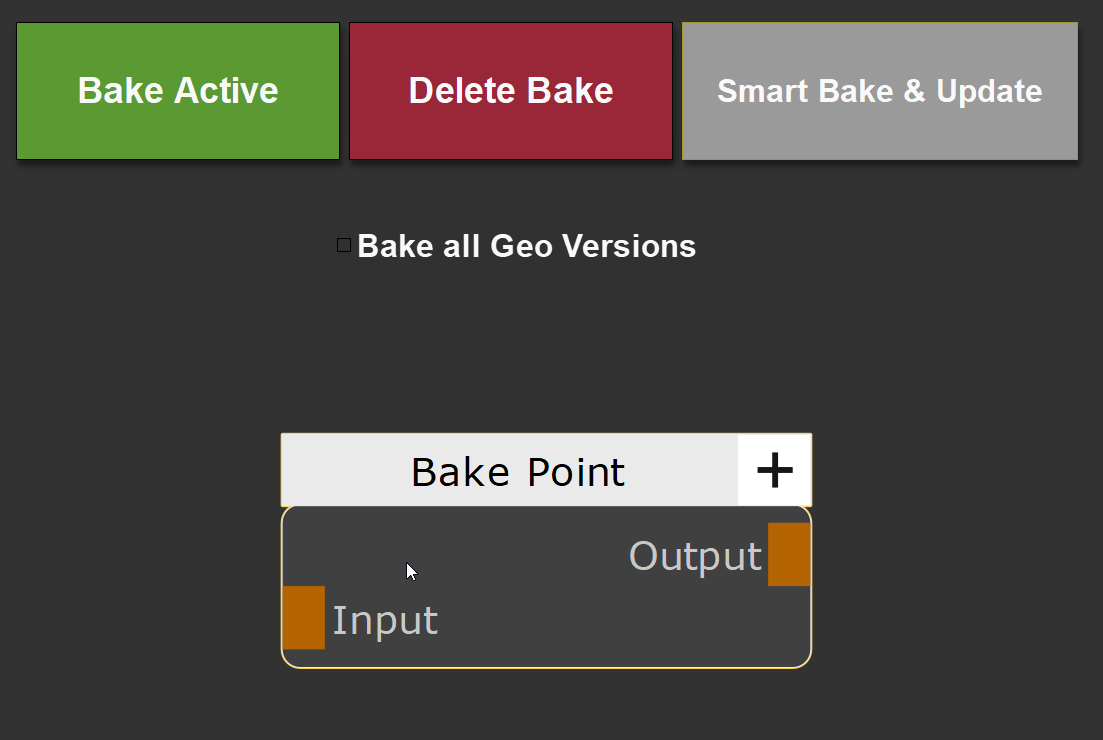Click the Output label on the node

coord(695,556)
